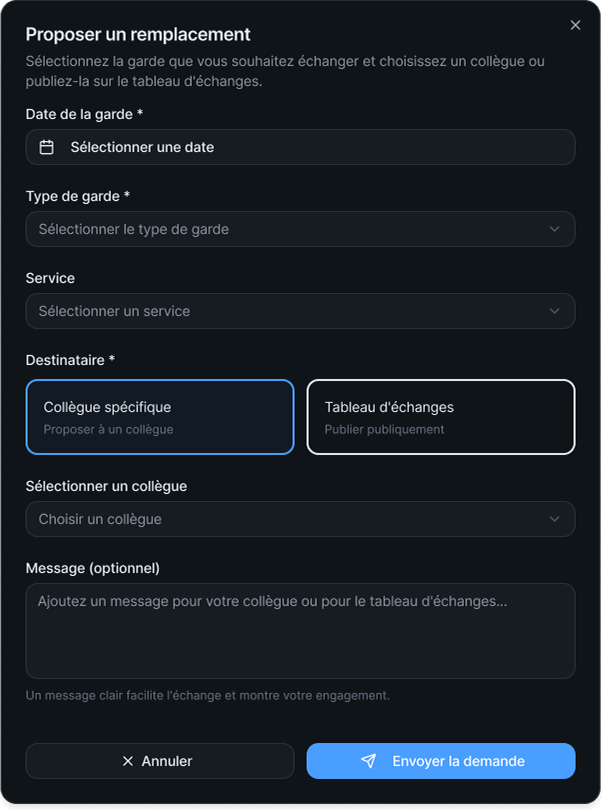Click the chevron arrow on the Service field
This screenshot has width=603, height=810.
pyautogui.click(x=555, y=311)
